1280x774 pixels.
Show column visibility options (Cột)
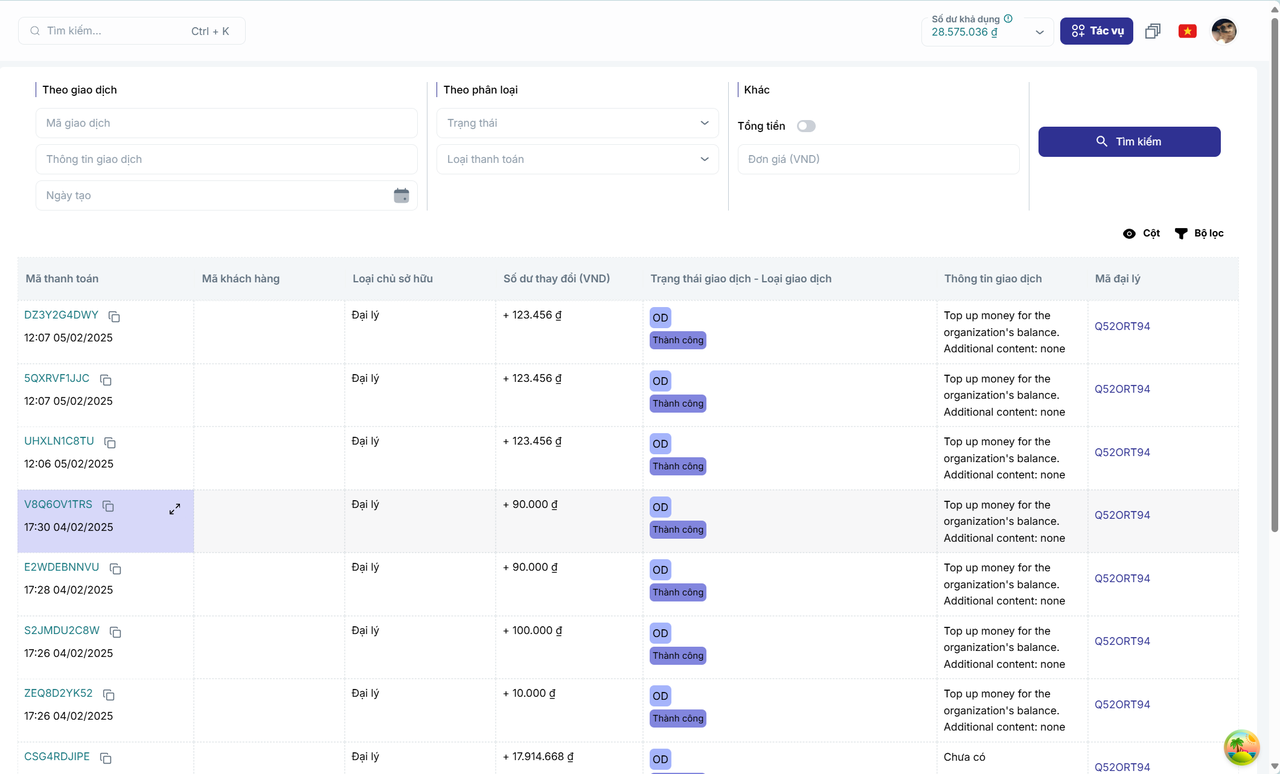click(x=1141, y=233)
